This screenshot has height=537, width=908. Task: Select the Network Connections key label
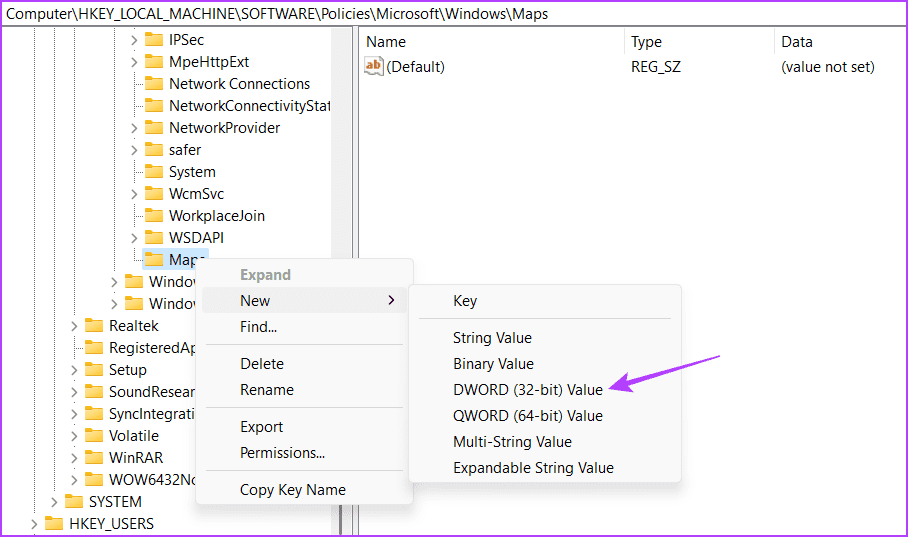point(239,84)
